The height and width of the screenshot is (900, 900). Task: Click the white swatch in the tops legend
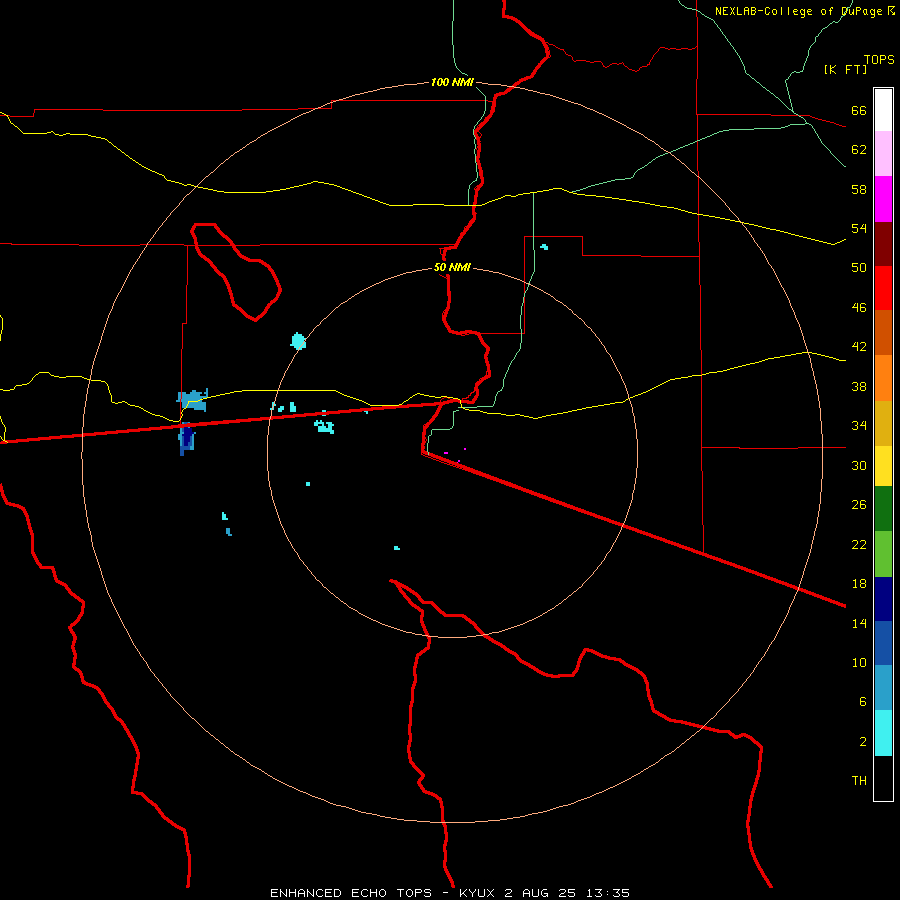[883, 110]
